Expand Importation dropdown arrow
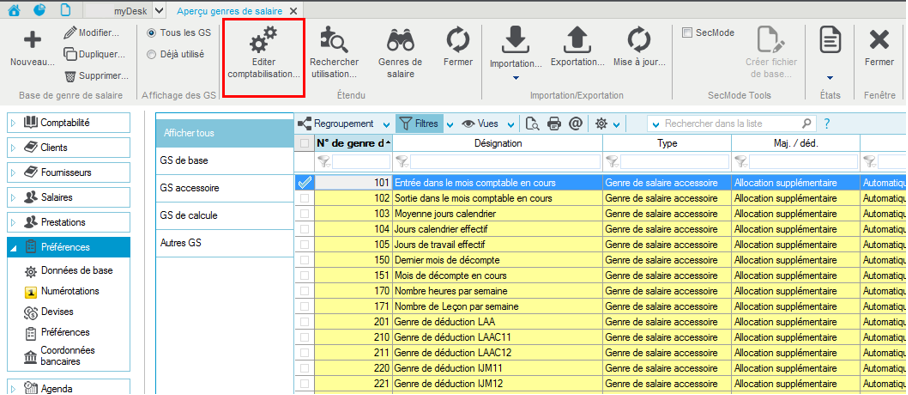The image size is (908, 395). click(x=516, y=78)
